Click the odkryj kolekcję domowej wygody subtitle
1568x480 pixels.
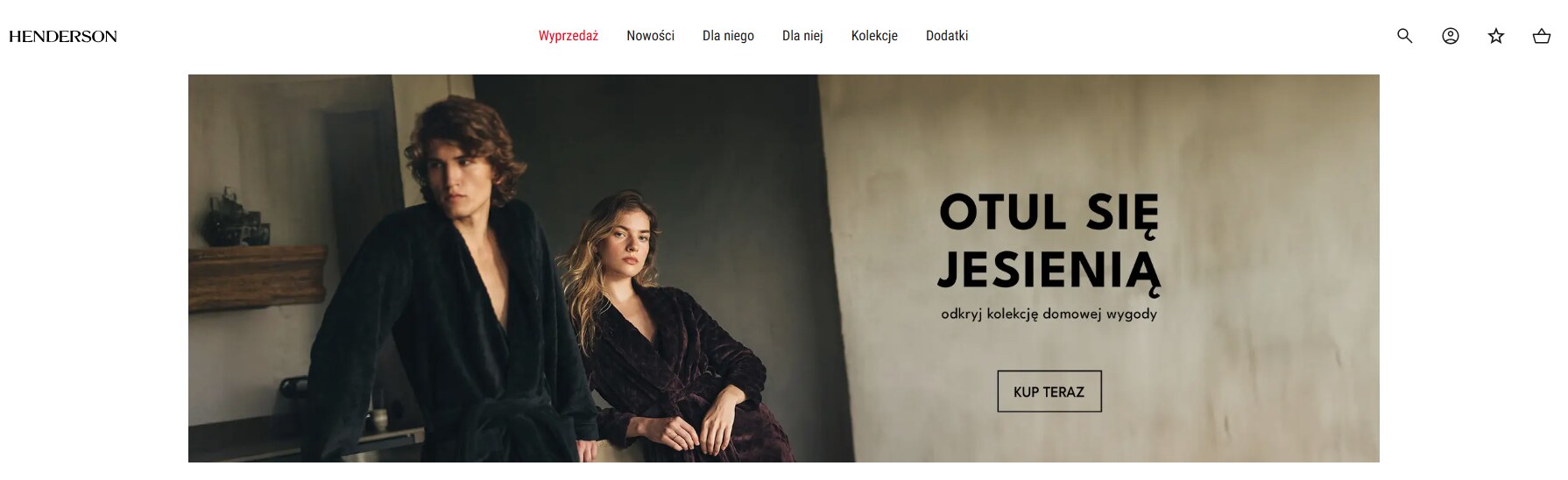(1049, 314)
